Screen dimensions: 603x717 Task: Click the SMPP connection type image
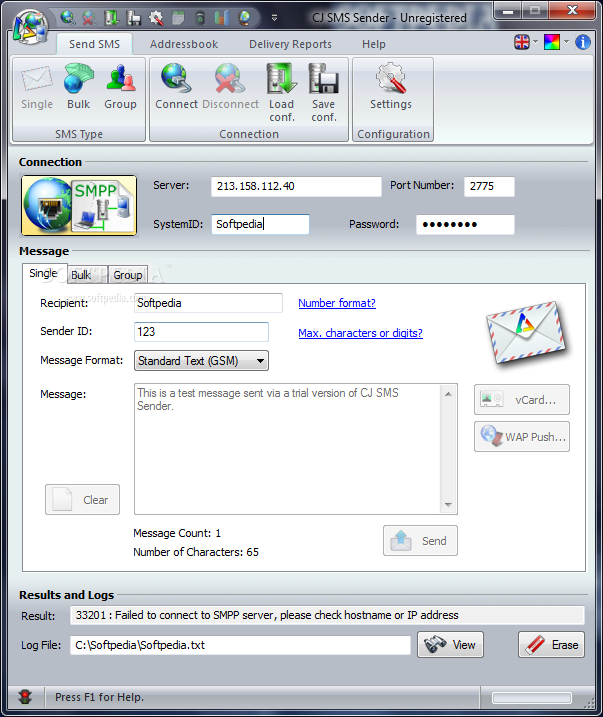click(79, 205)
